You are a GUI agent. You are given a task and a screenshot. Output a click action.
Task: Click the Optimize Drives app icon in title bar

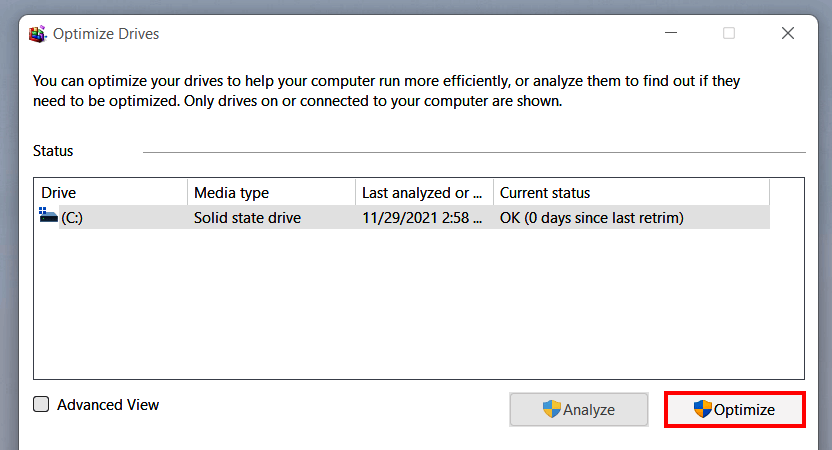38,33
